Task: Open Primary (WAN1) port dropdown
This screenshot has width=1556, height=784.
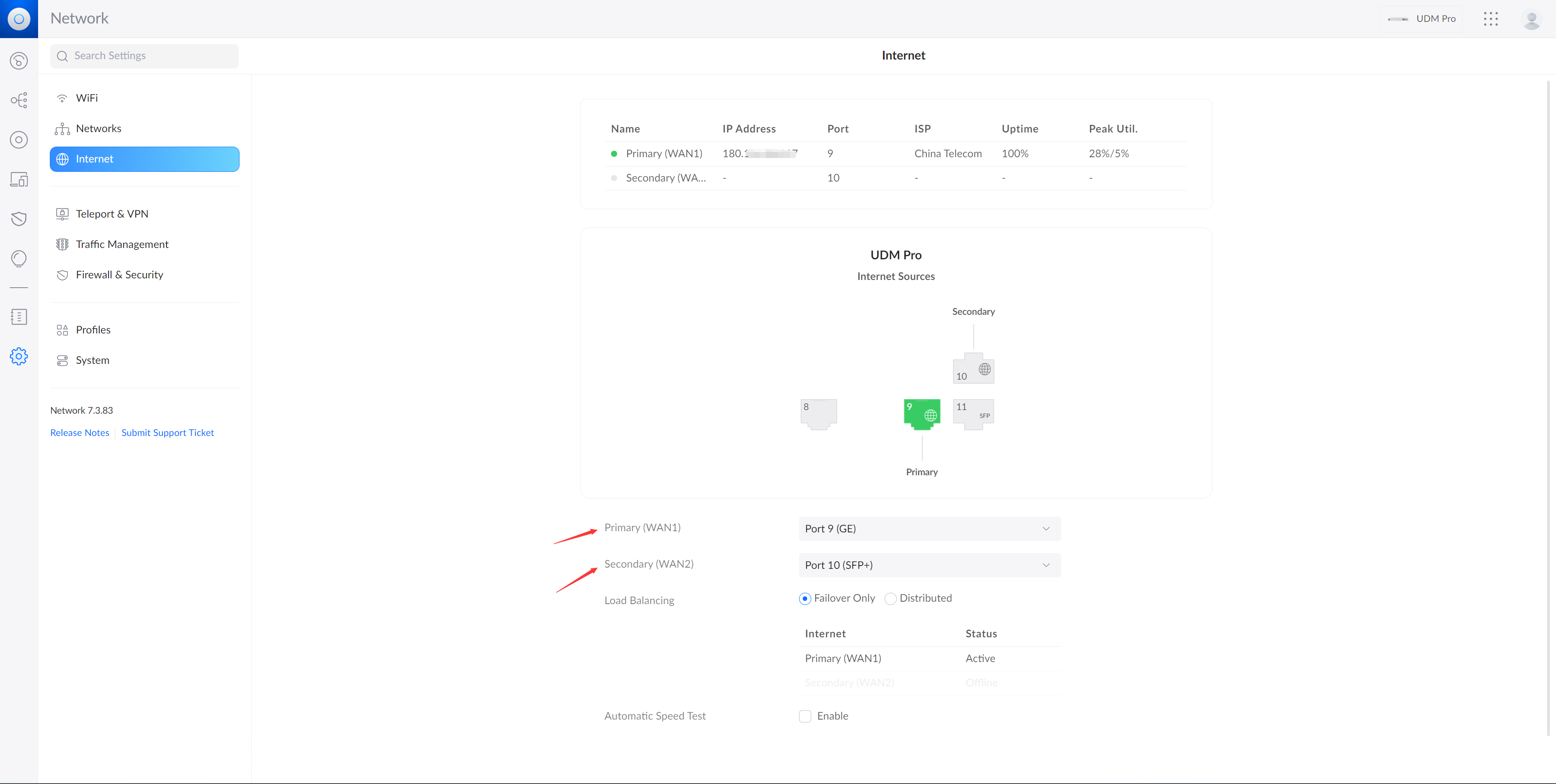Action: (x=929, y=528)
